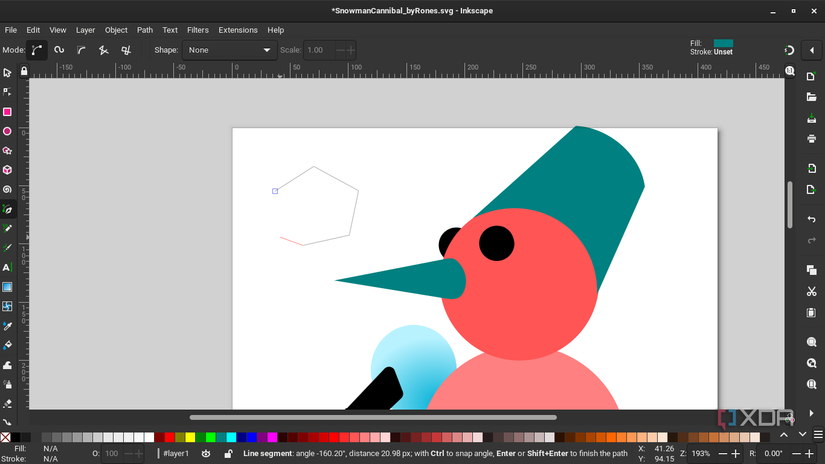Select the Rectangle tool
The height and width of the screenshot is (464, 825).
click(7, 112)
